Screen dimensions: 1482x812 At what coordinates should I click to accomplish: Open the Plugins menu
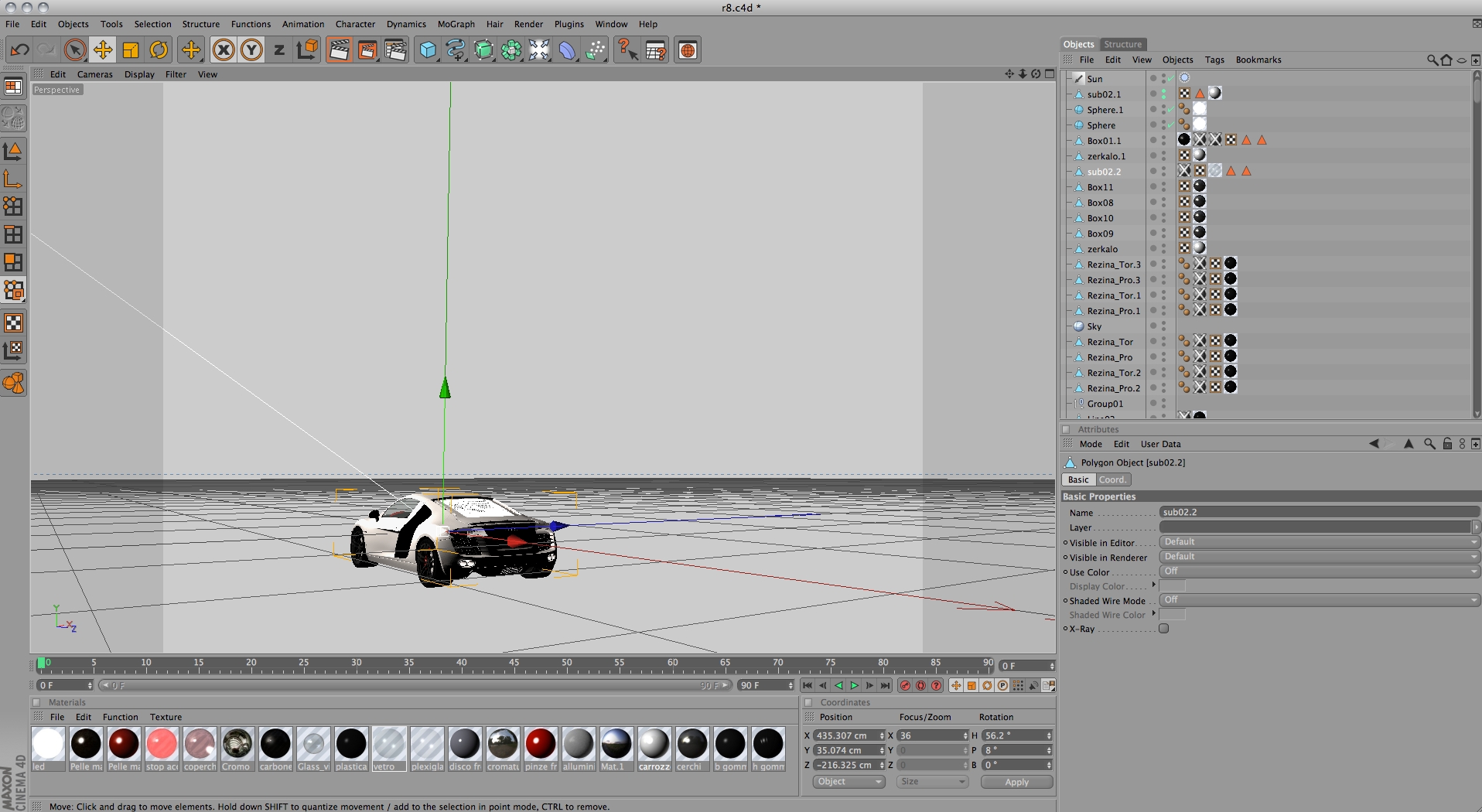point(569,24)
